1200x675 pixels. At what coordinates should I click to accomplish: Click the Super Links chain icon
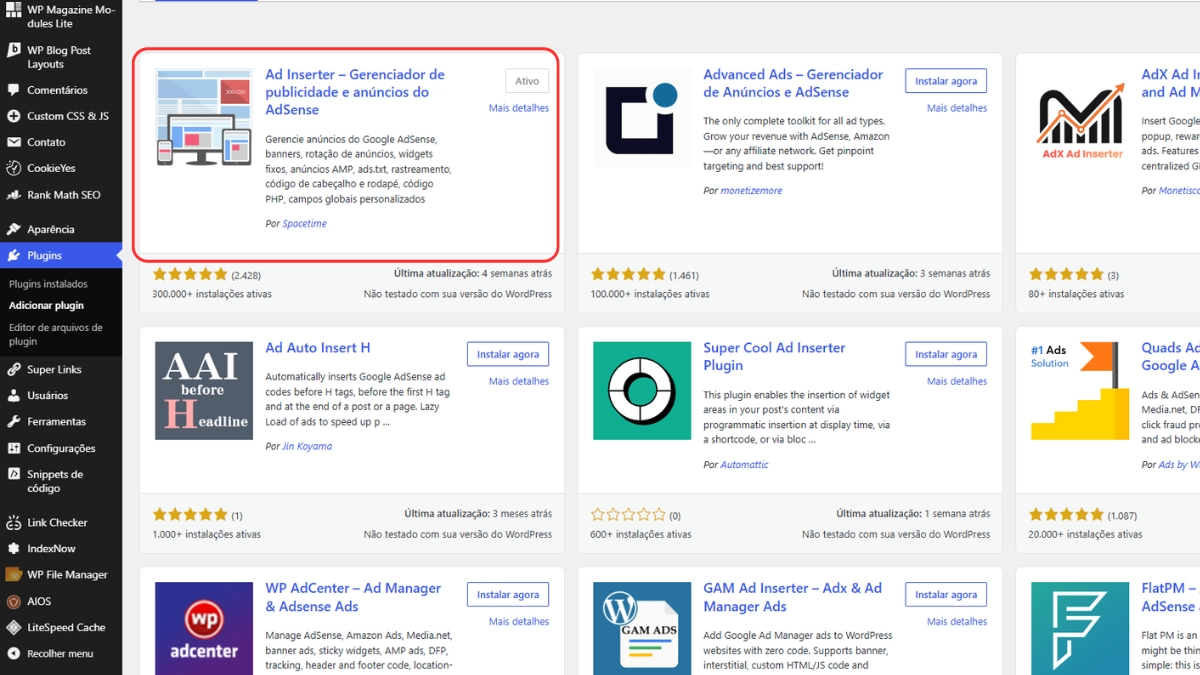[x=13, y=369]
